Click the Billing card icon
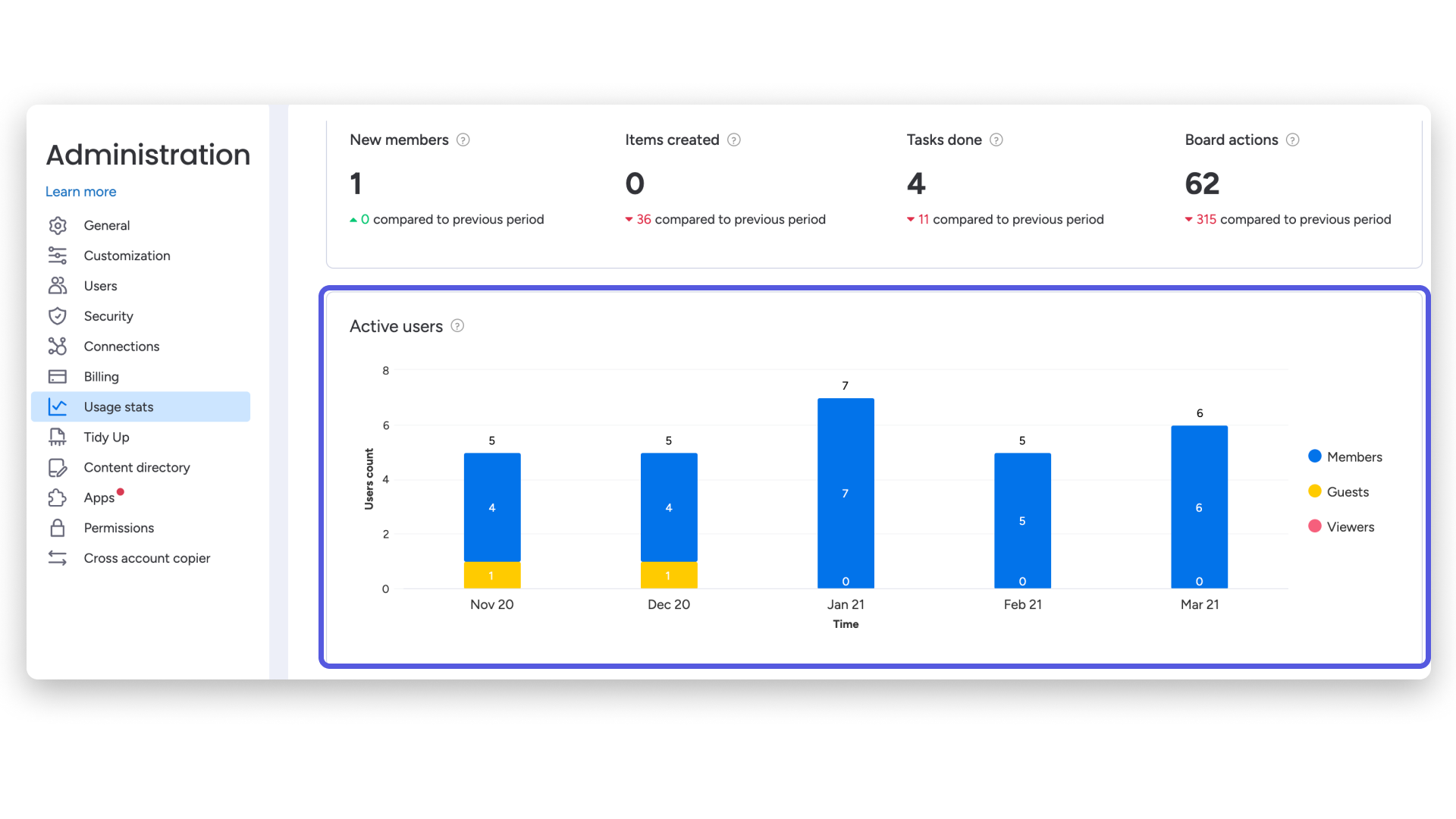 pos(58,377)
